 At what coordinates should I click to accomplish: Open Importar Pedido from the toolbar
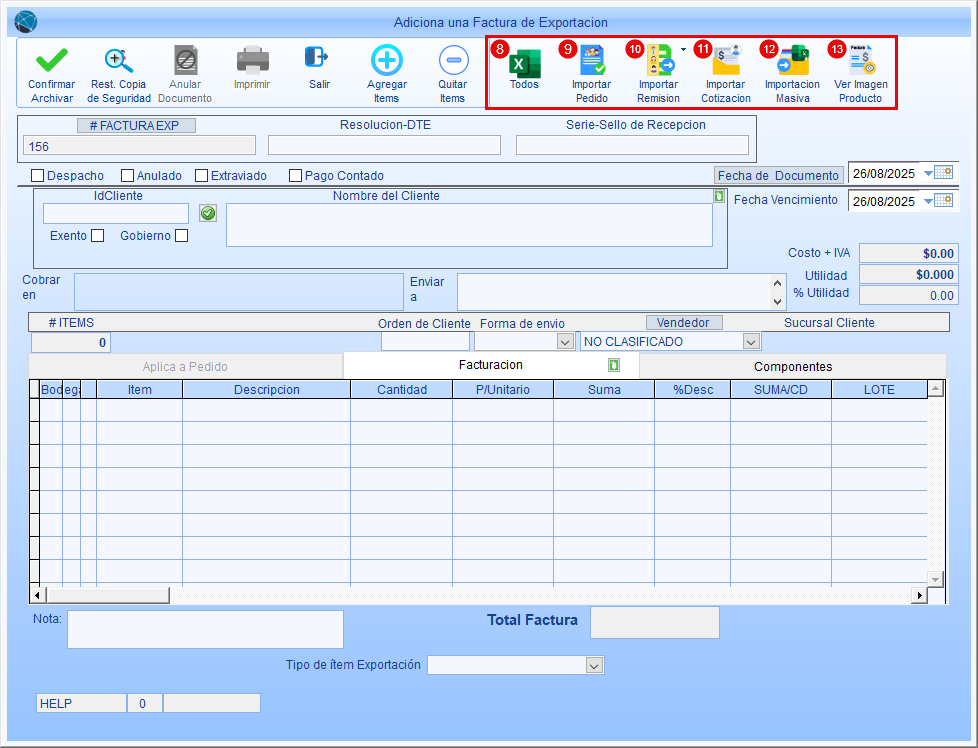coord(592,62)
